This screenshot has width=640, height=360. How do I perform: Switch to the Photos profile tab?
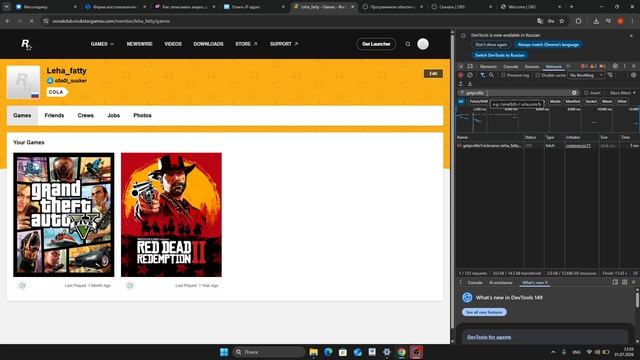click(142, 116)
